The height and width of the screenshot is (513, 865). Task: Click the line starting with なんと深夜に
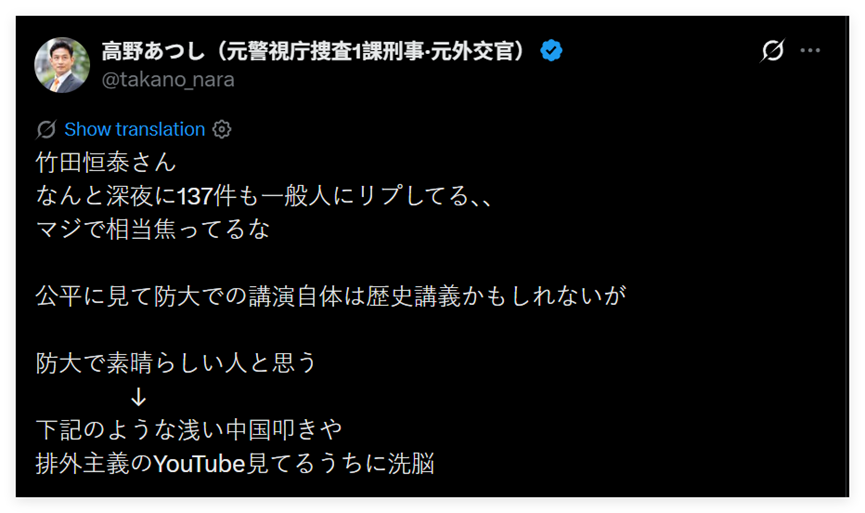click(266, 196)
